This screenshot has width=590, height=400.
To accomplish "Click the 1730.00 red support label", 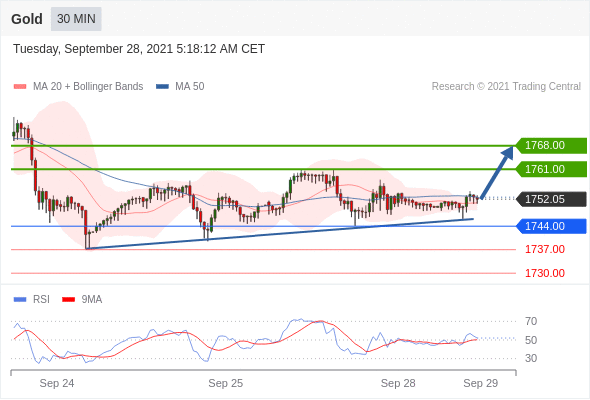I will point(545,273).
